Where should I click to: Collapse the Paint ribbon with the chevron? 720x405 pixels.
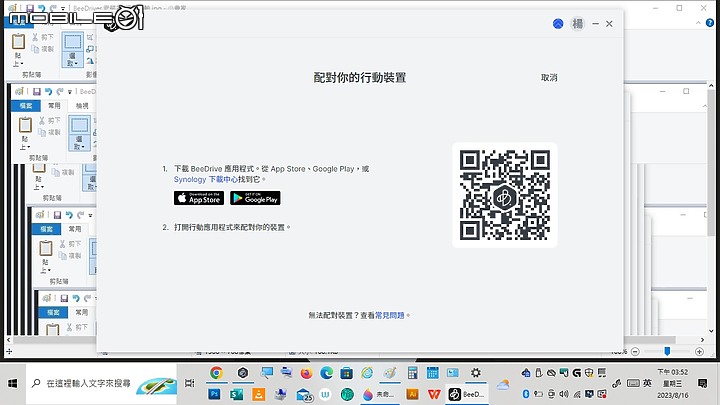tap(698, 23)
